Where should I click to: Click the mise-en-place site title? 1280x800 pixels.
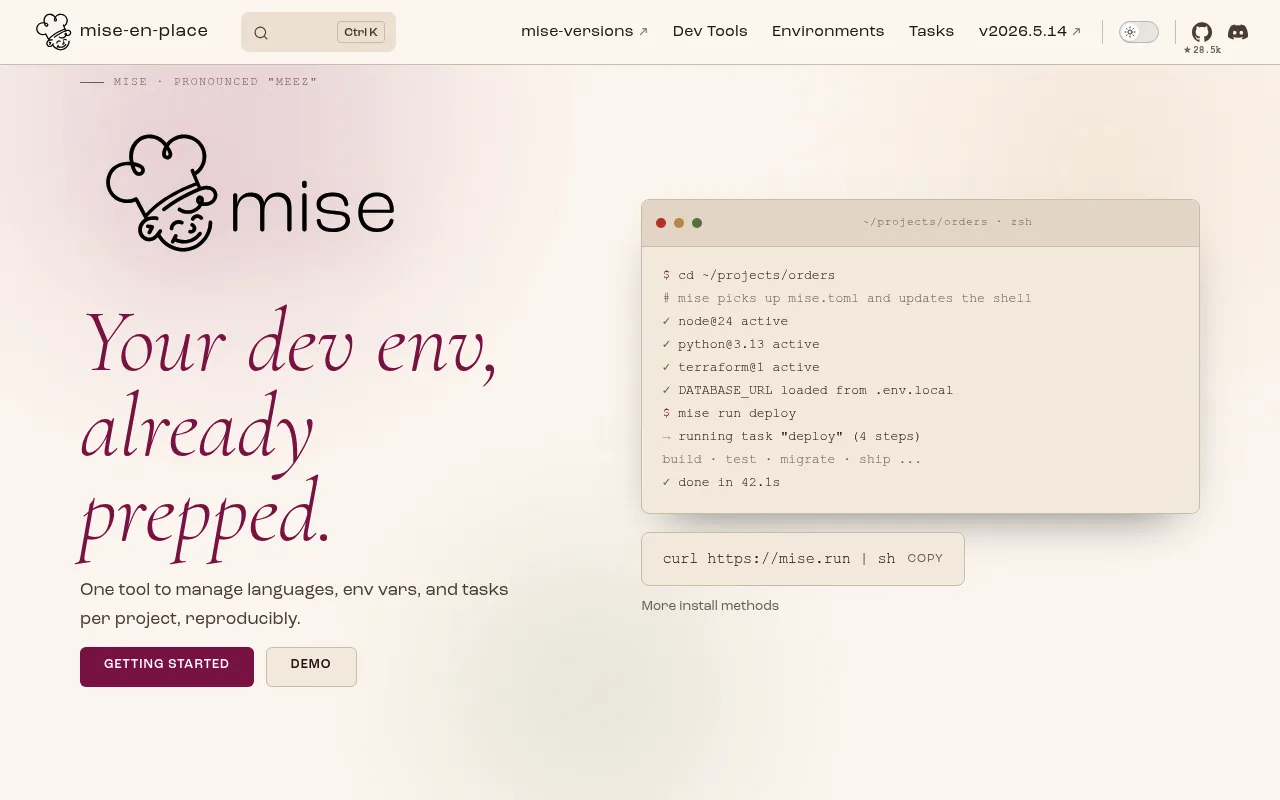click(x=144, y=31)
